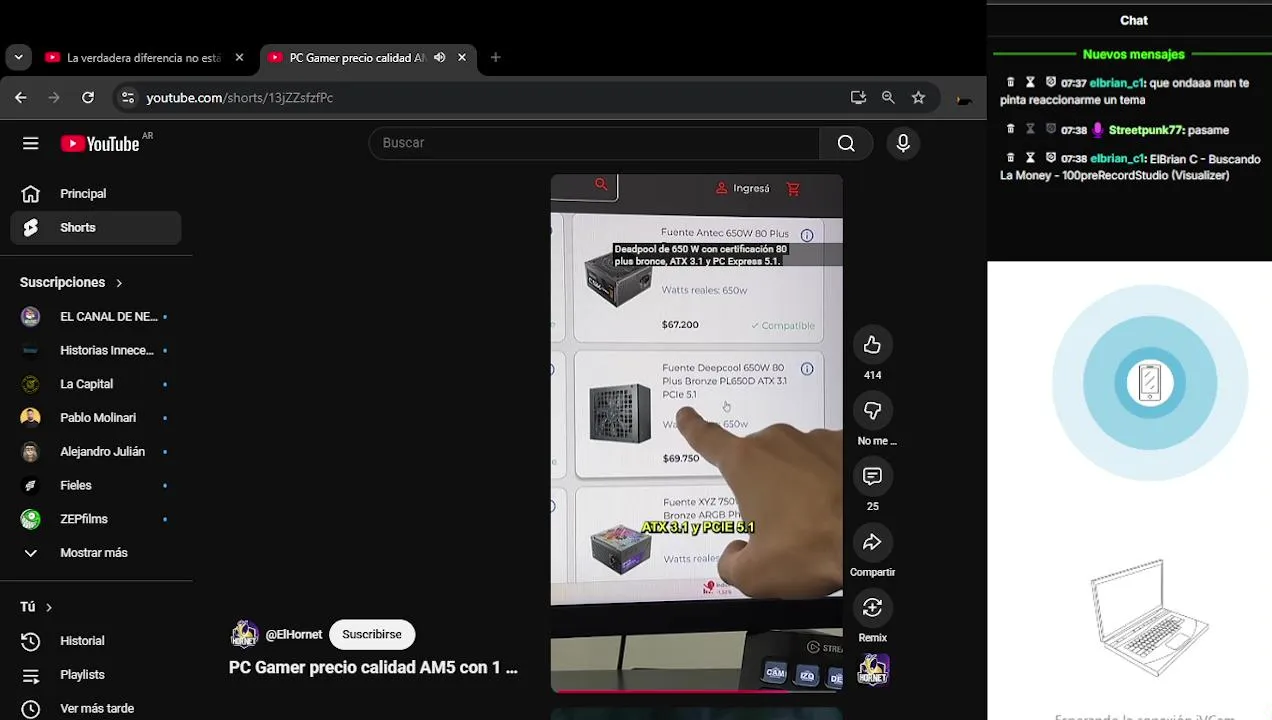Bookmark this page with the star

(918, 97)
